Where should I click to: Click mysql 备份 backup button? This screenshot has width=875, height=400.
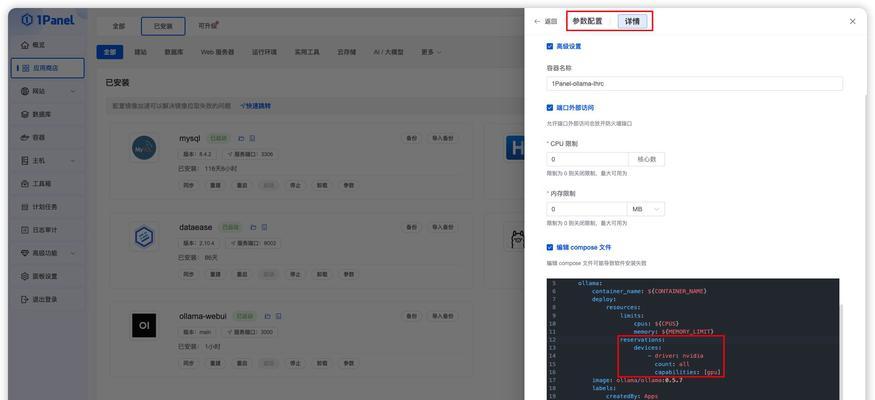pos(411,138)
